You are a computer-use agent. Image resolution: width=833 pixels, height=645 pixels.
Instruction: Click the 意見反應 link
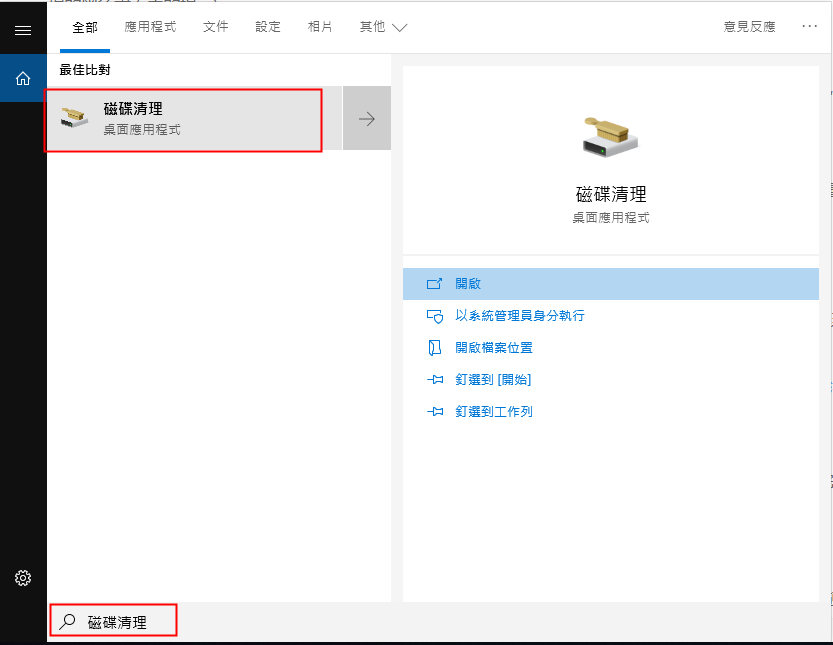click(749, 27)
